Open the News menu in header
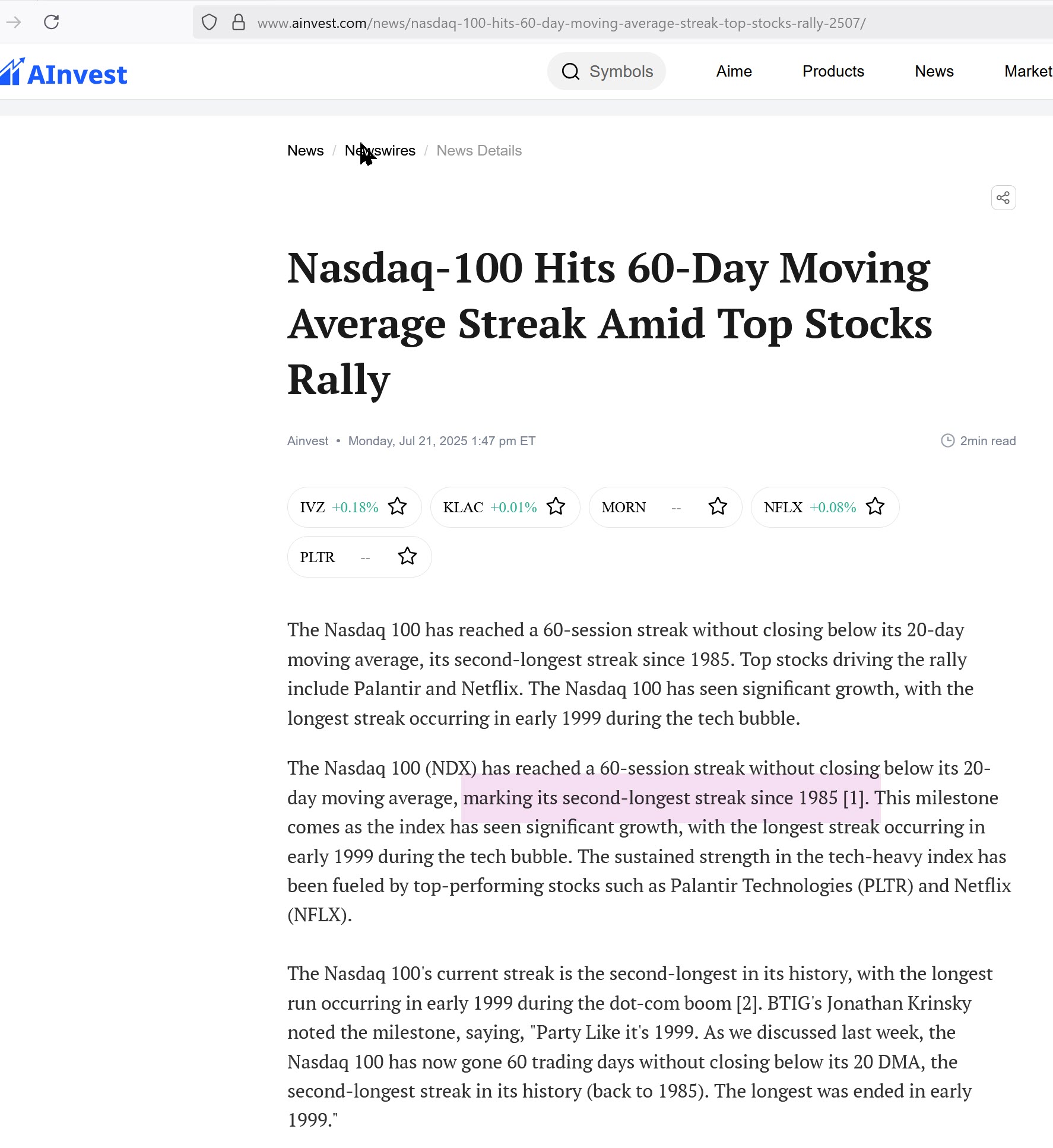The height and width of the screenshot is (1148, 1053). click(x=934, y=71)
